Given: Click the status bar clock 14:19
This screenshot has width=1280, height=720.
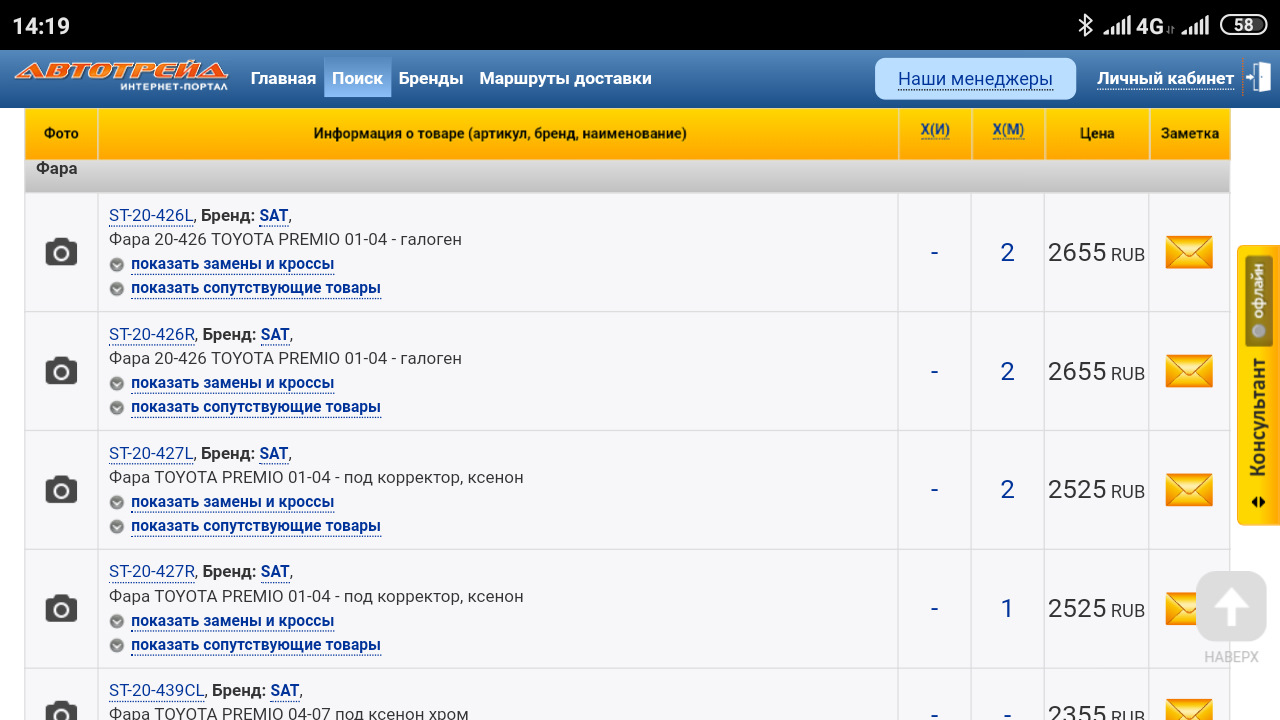Looking at the screenshot, I should (41, 26).
